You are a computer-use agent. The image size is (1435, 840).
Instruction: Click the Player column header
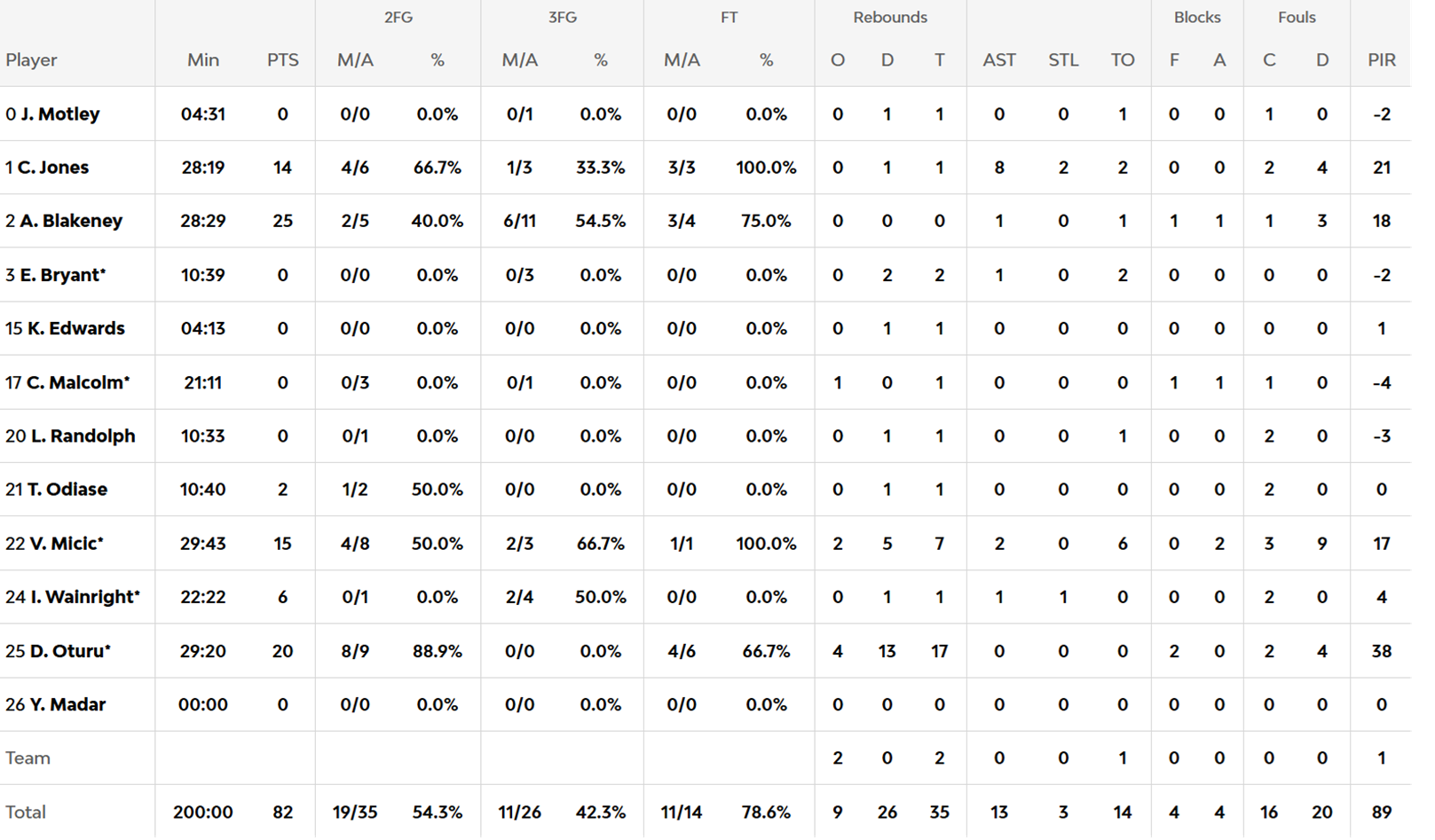tap(31, 60)
